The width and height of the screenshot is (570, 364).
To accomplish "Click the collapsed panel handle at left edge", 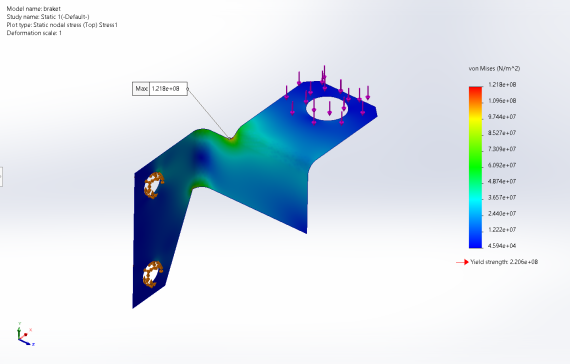I will click(x=1, y=177).
